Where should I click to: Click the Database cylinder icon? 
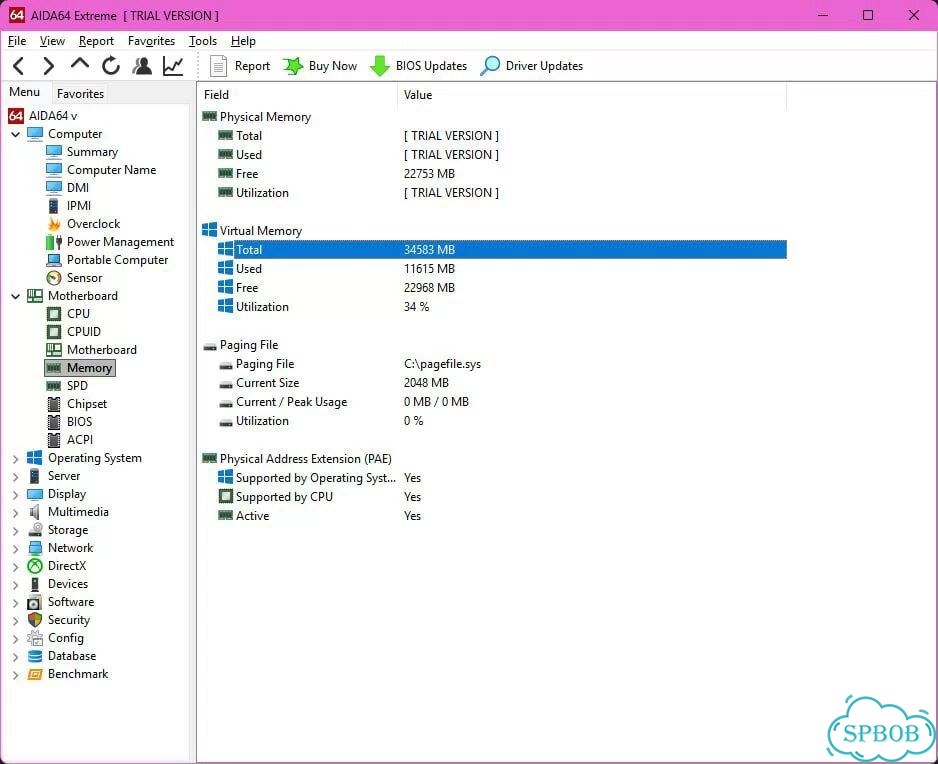pos(35,656)
